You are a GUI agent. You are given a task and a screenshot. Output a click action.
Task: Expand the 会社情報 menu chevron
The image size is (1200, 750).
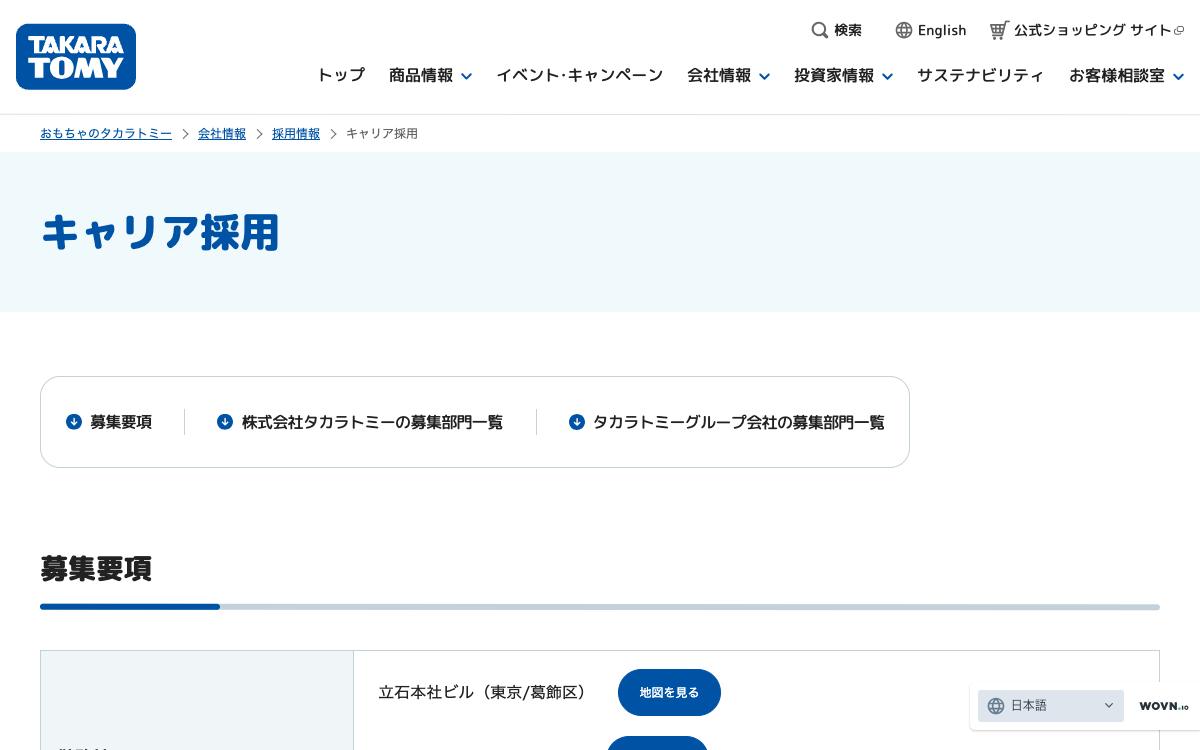tap(764, 76)
